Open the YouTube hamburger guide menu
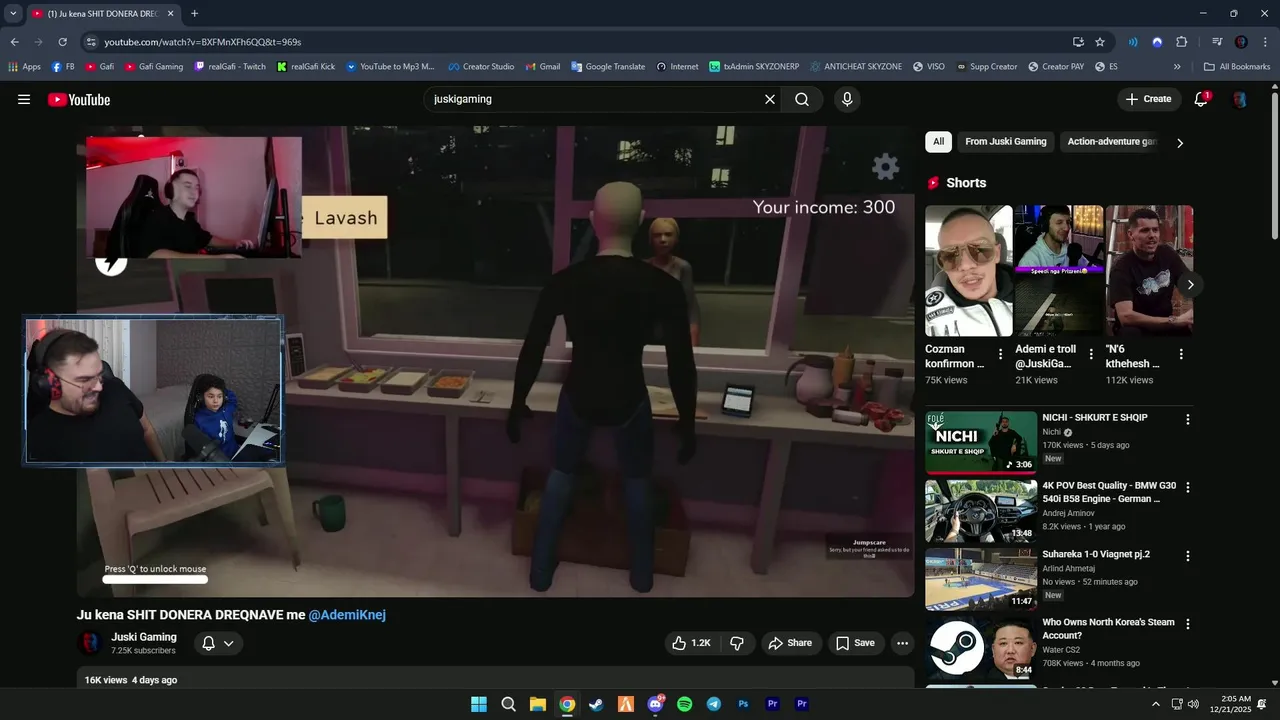This screenshot has height=720, width=1280. click(24, 99)
